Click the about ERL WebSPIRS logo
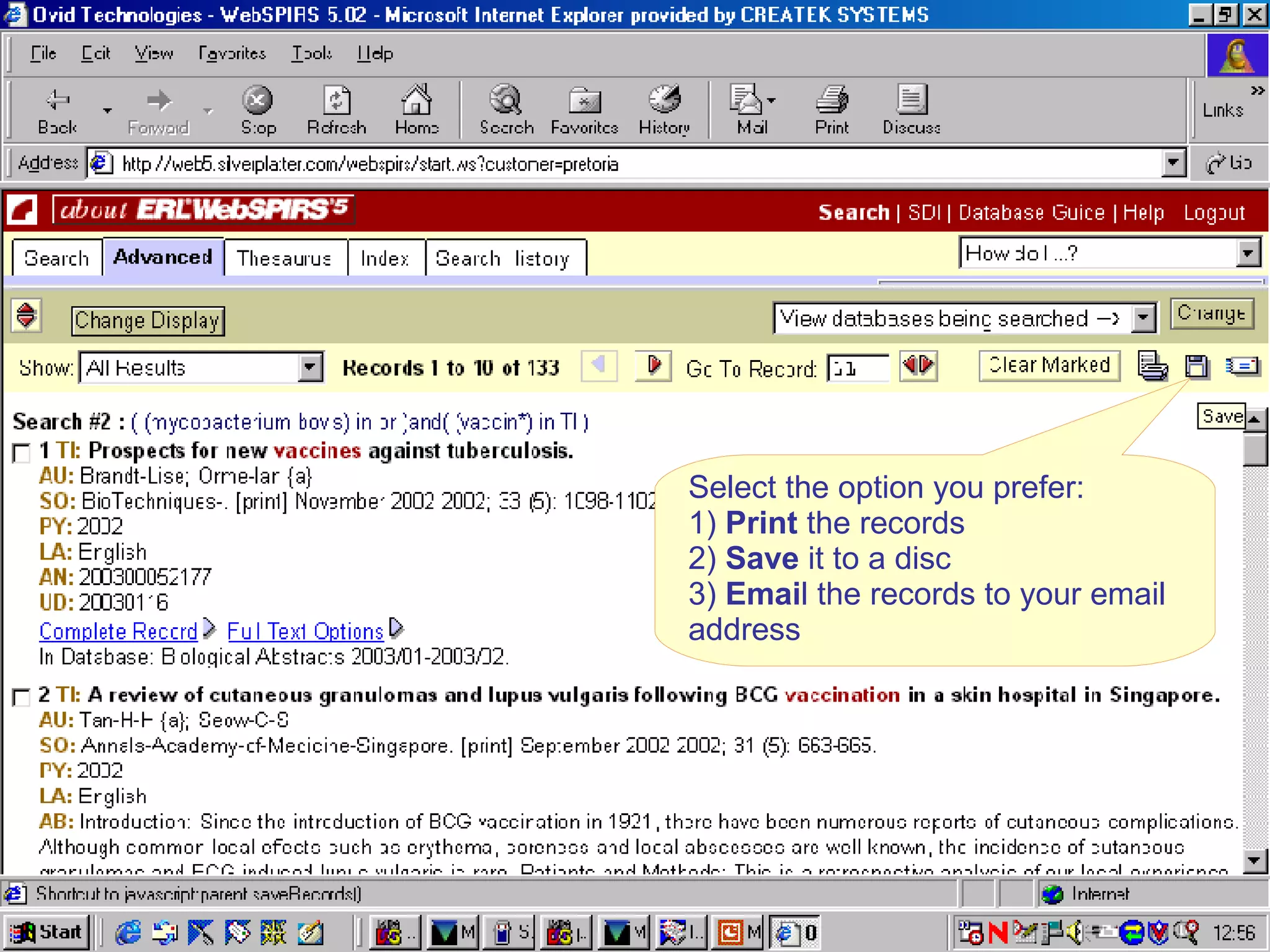 tap(203, 209)
